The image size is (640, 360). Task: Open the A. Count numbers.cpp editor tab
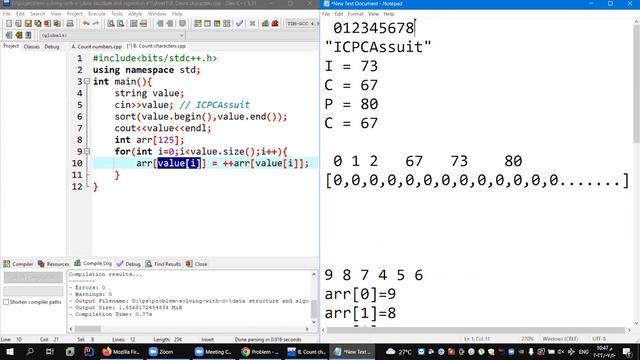(97, 47)
